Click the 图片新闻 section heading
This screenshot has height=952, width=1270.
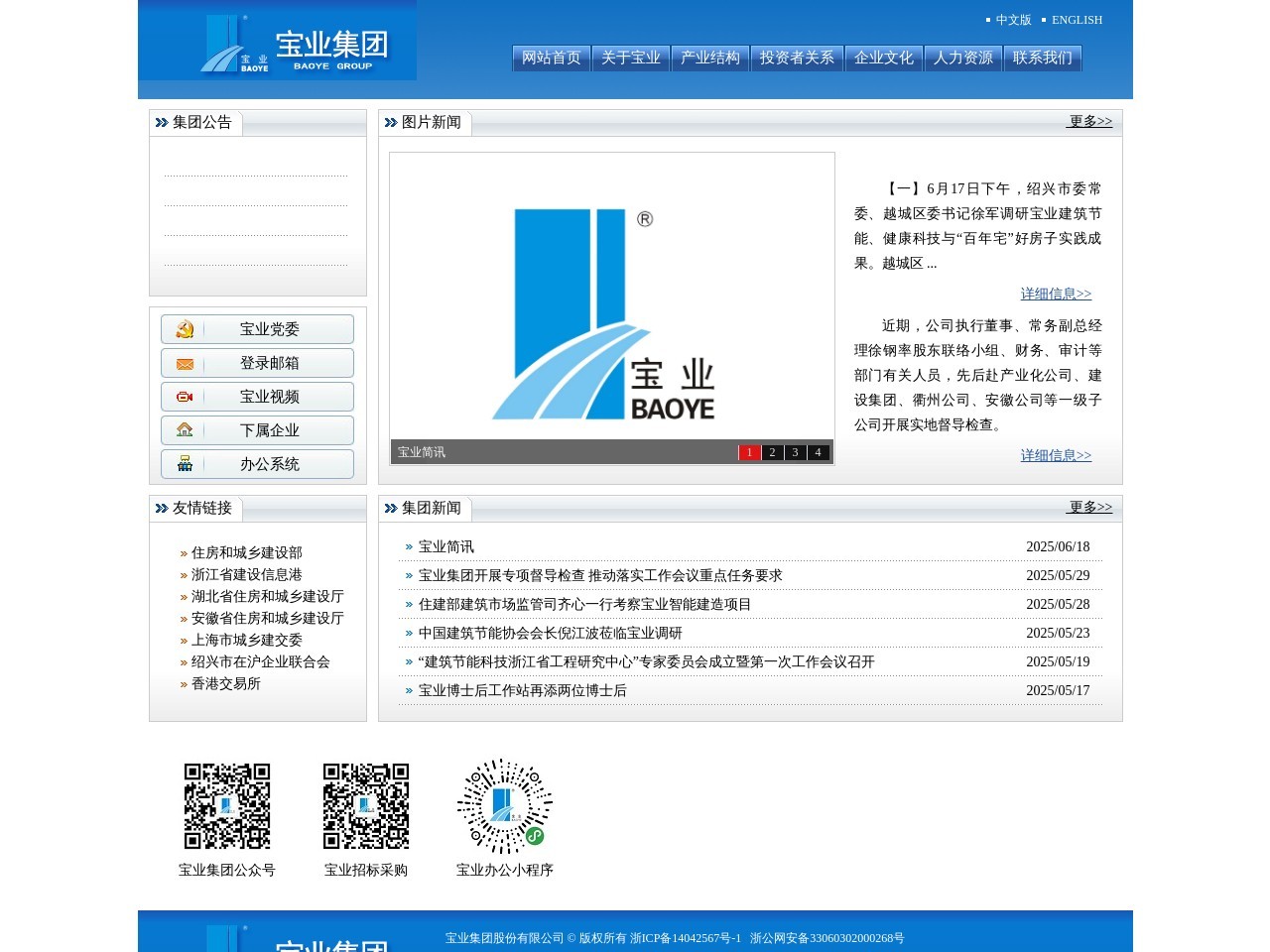pos(431,122)
